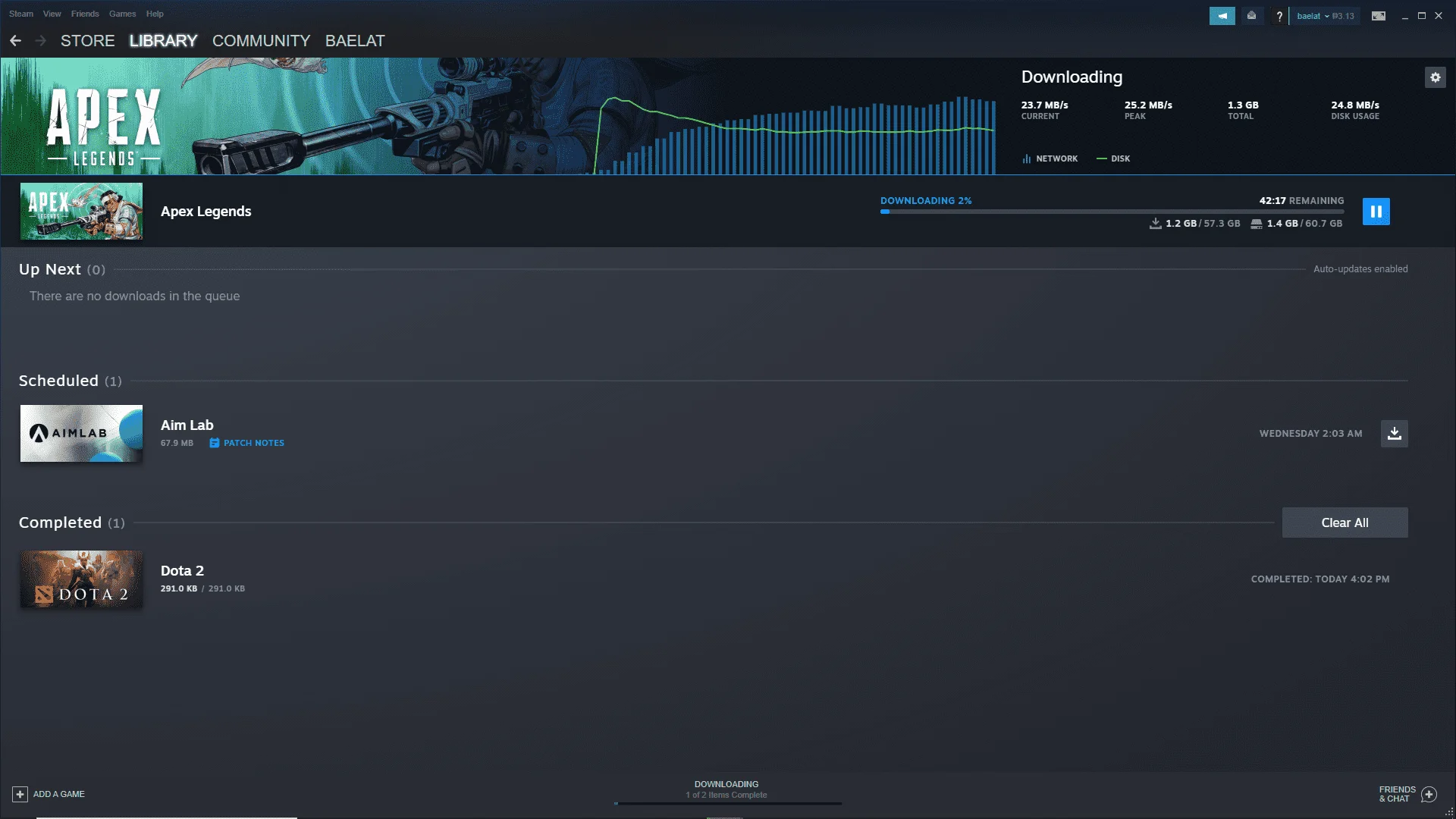The width and height of the screenshot is (1456, 819).
Task: Open the Dota 2 thumbnail
Action: tap(81, 579)
